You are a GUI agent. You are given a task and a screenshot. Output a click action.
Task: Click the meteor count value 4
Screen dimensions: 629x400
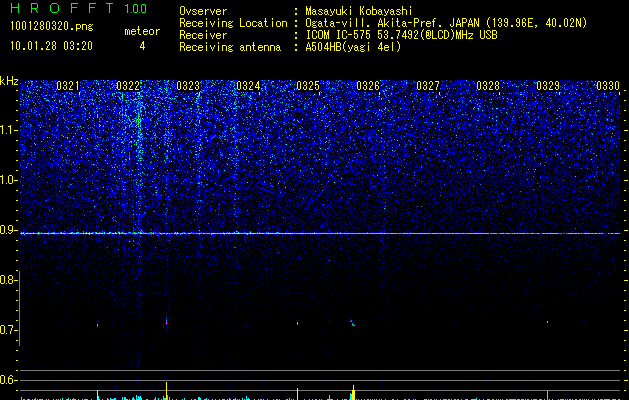tap(142, 46)
